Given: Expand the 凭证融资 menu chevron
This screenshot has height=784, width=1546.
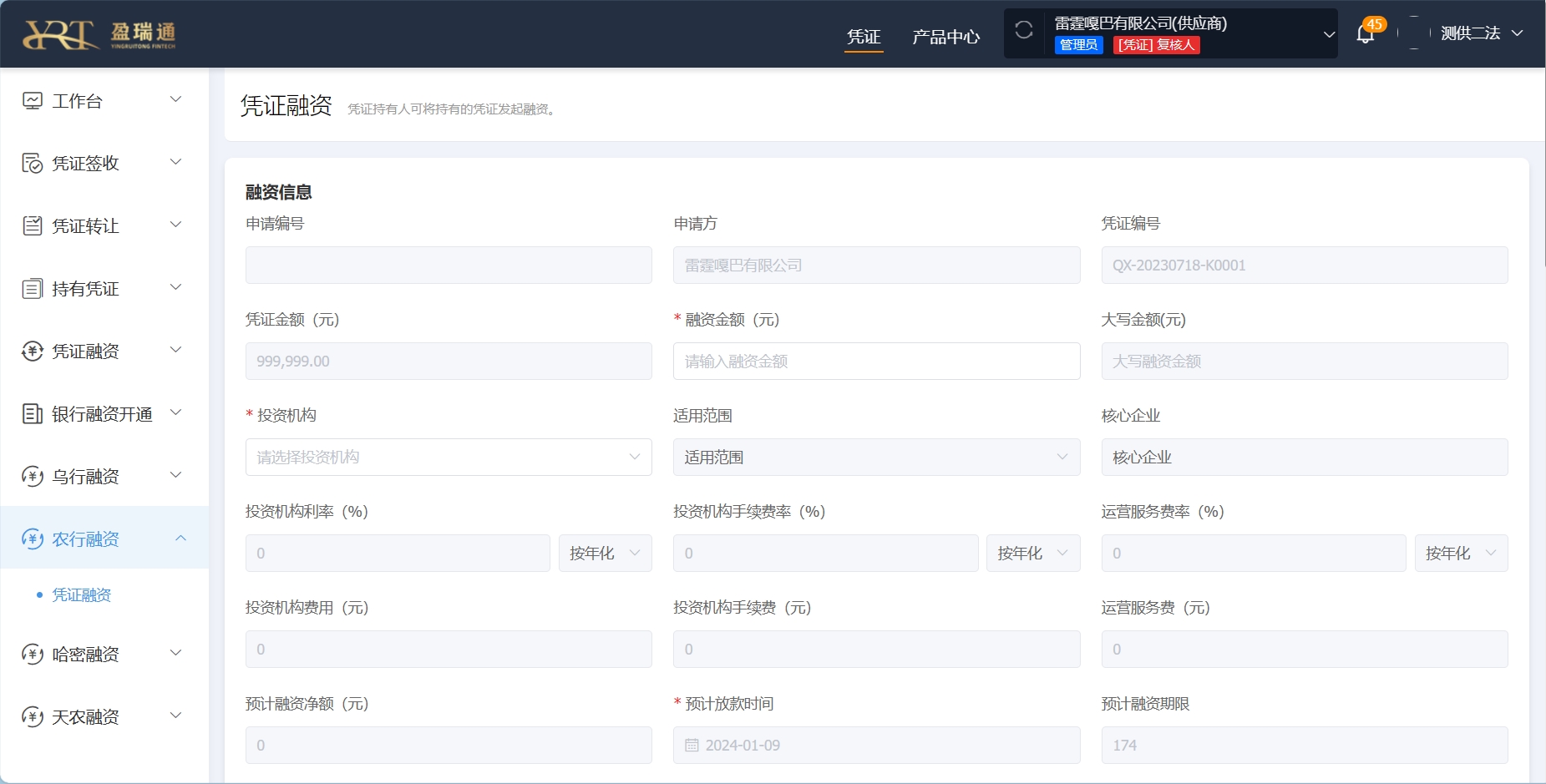Looking at the screenshot, I should 176,350.
